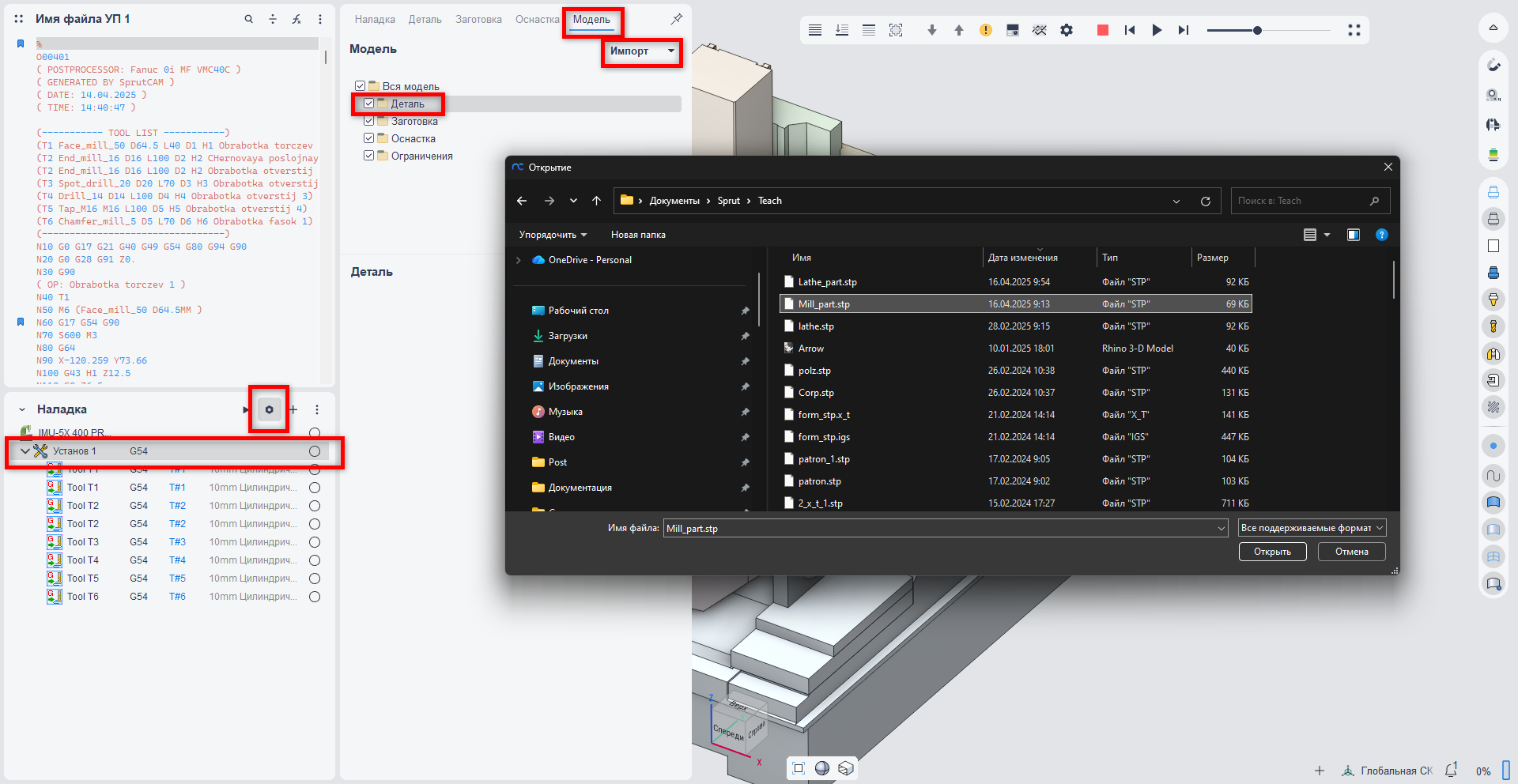Image resolution: width=1518 pixels, height=784 pixels.
Task: Open the supported formats file type dropdown
Action: [1312, 528]
